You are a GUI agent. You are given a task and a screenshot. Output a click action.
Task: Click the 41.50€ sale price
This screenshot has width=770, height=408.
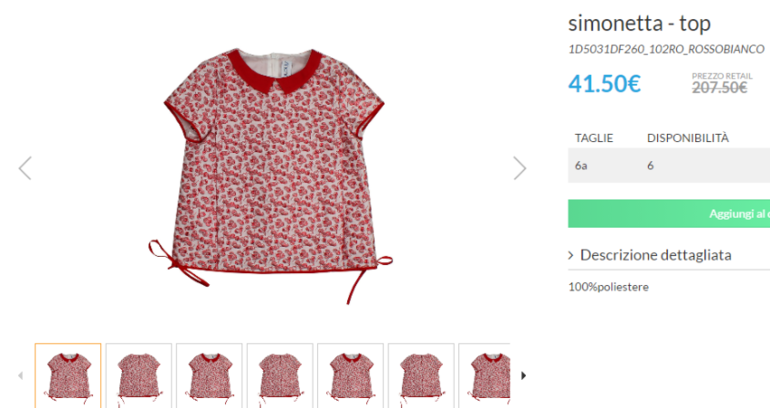click(604, 84)
